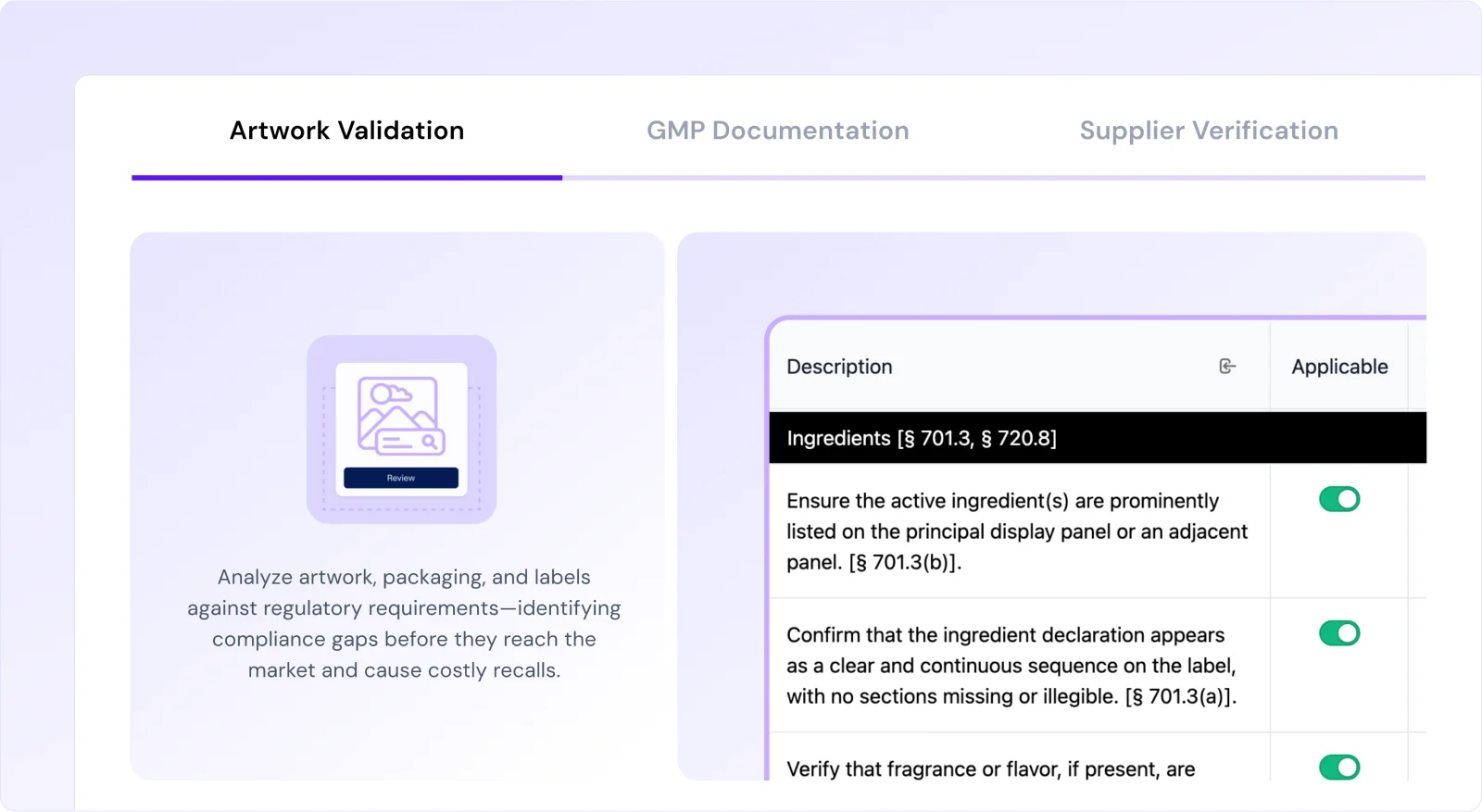The width and height of the screenshot is (1482, 812).
Task: Open the Supplier Verification tab
Action: [x=1208, y=130]
